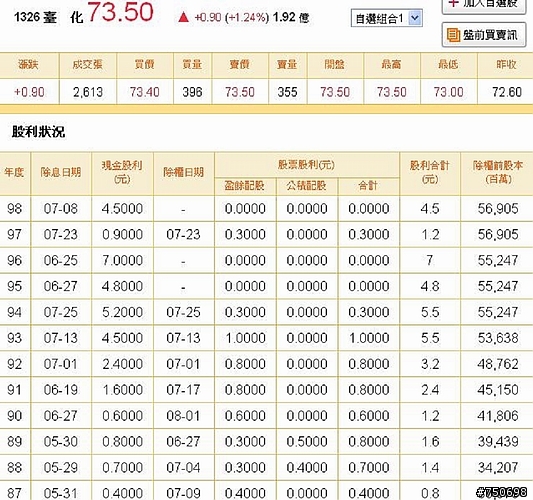Click the 最低 column header
Viewport: 533px width, 500px height.
pyautogui.click(x=448, y=64)
